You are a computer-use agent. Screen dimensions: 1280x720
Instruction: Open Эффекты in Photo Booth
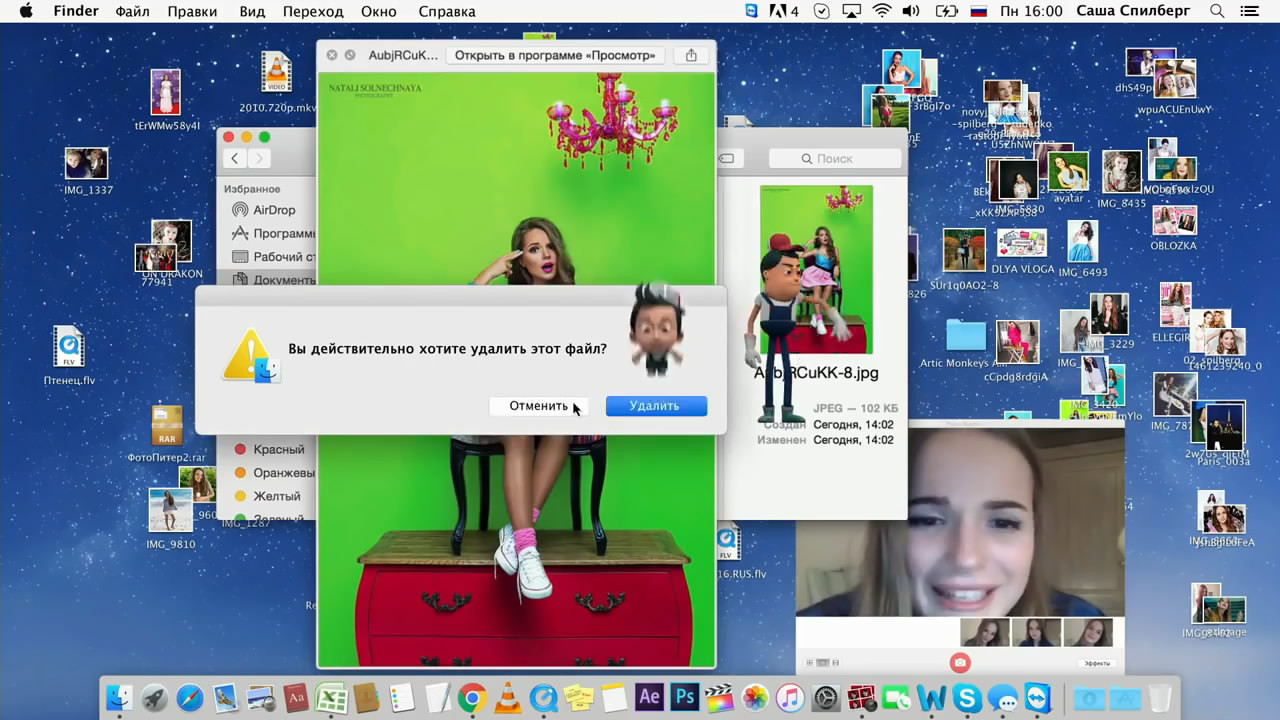1097,663
